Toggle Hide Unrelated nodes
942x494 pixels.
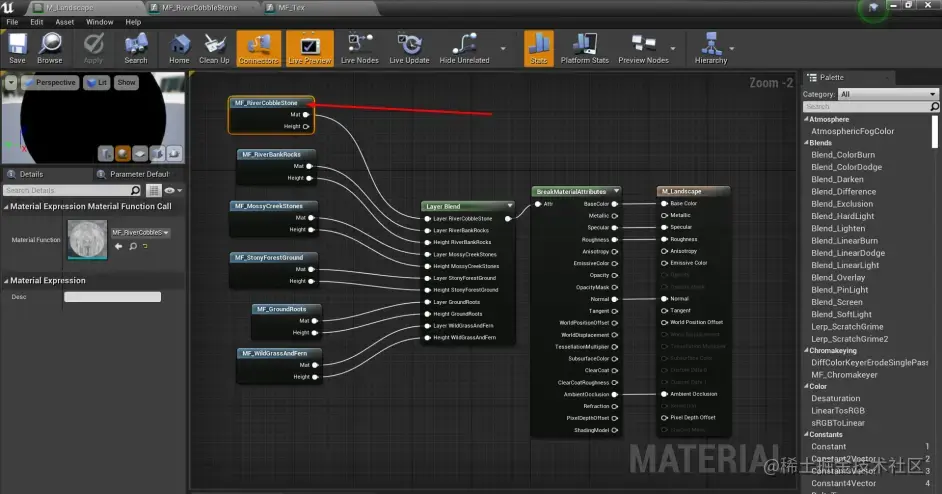[464, 48]
